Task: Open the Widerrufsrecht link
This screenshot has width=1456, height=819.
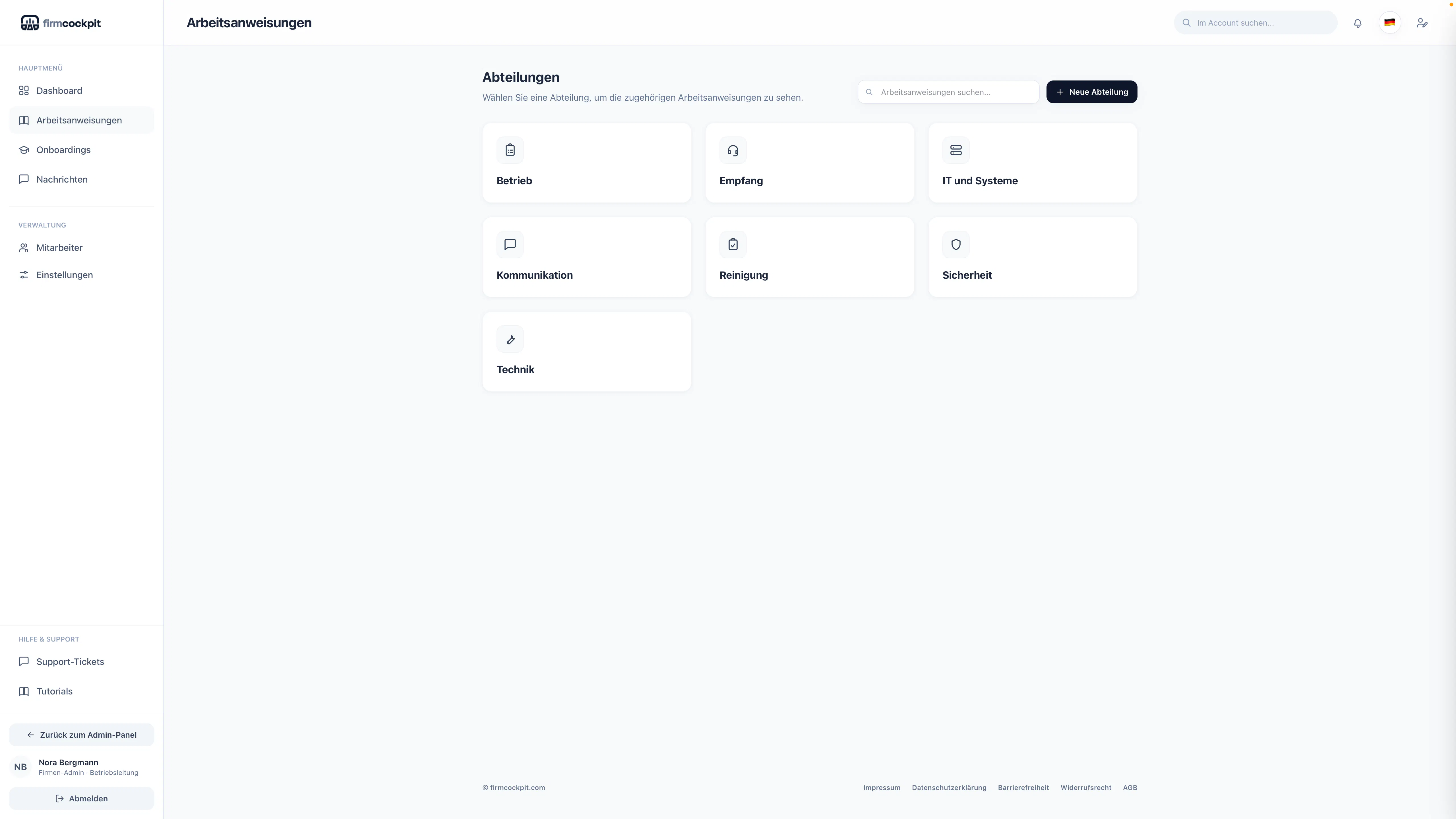Action: coord(1086,787)
